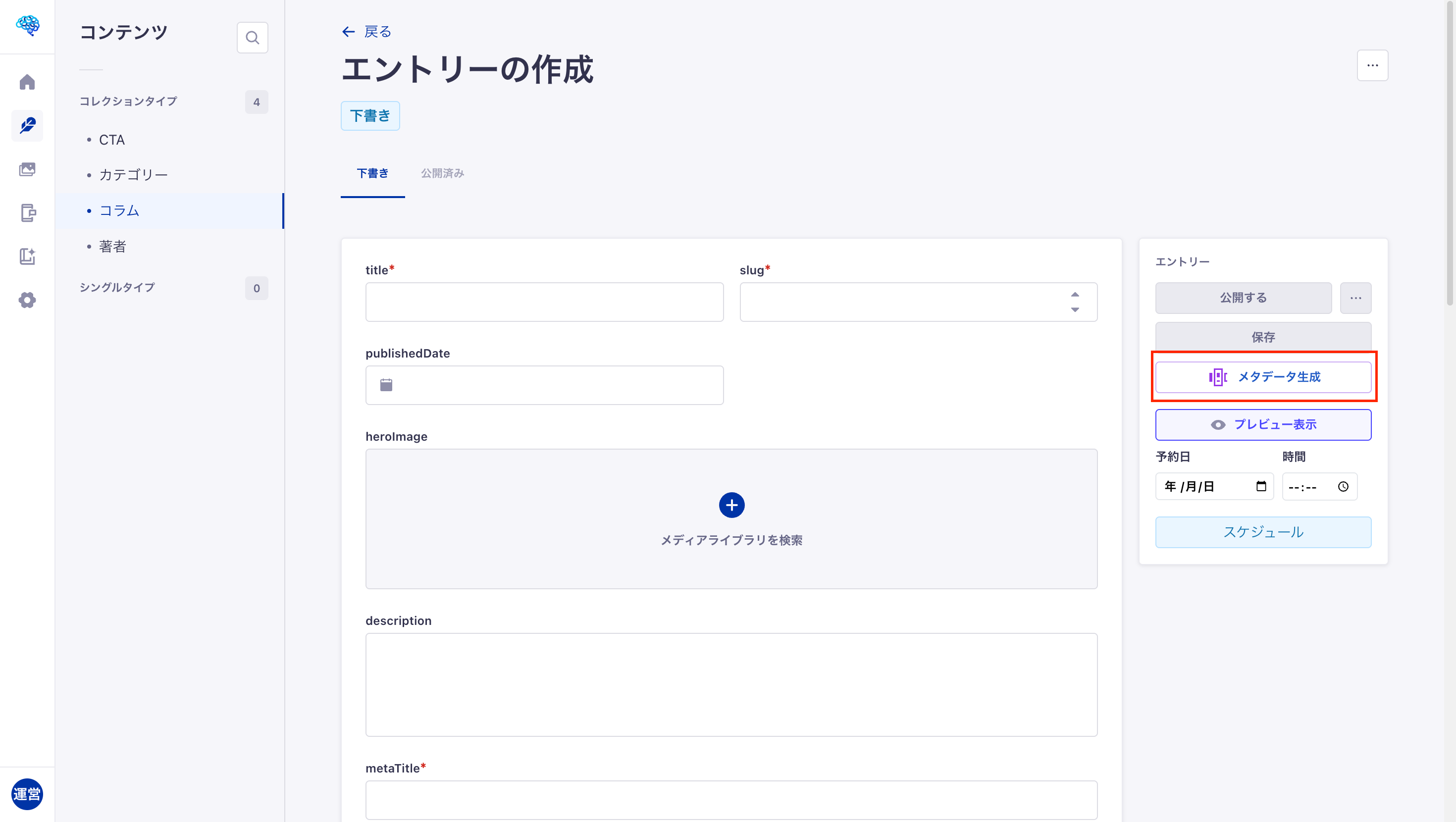Select the CTA collection type
The image size is (1456, 822).
coord(112,140)
